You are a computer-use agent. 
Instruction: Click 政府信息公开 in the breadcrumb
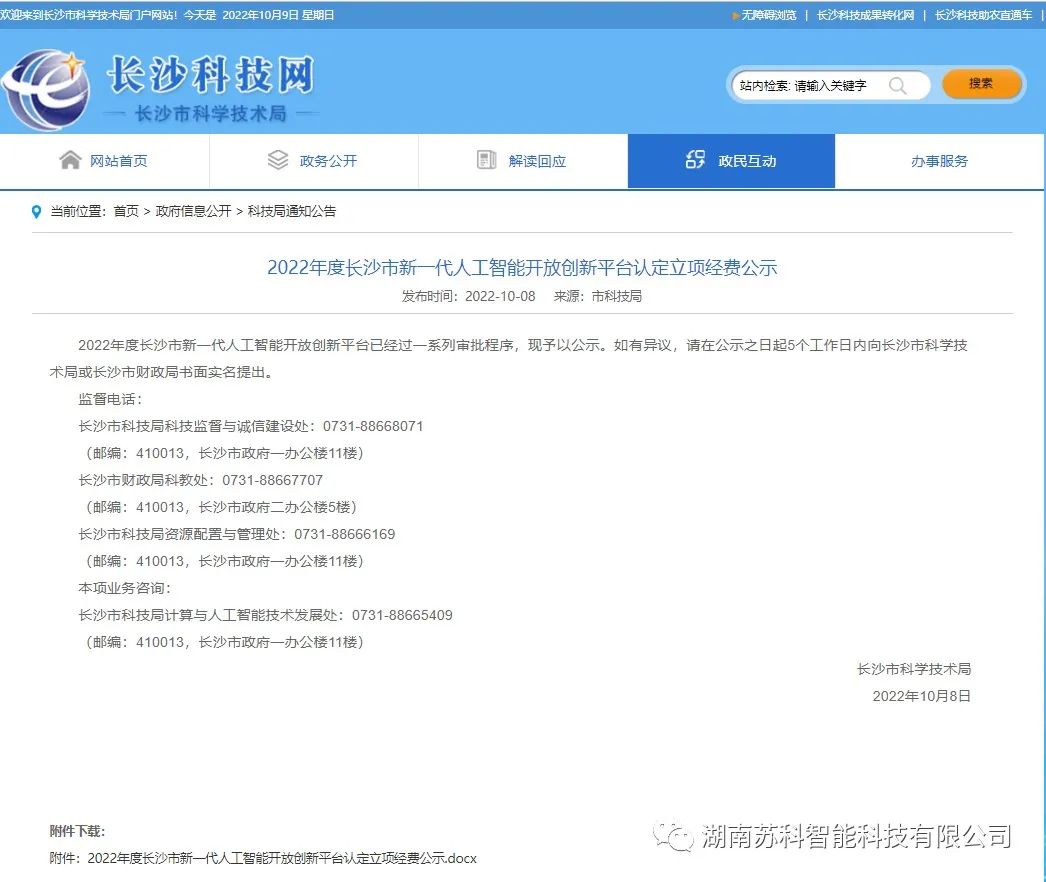pyautogui.click(x=193, y=212)
